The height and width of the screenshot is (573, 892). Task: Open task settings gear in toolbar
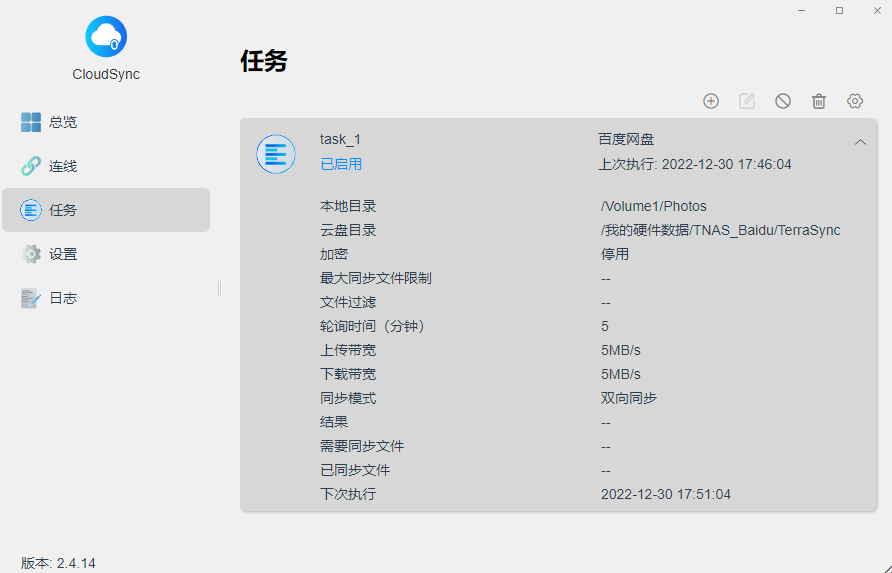pyautogui.click(x=855, y=101)
